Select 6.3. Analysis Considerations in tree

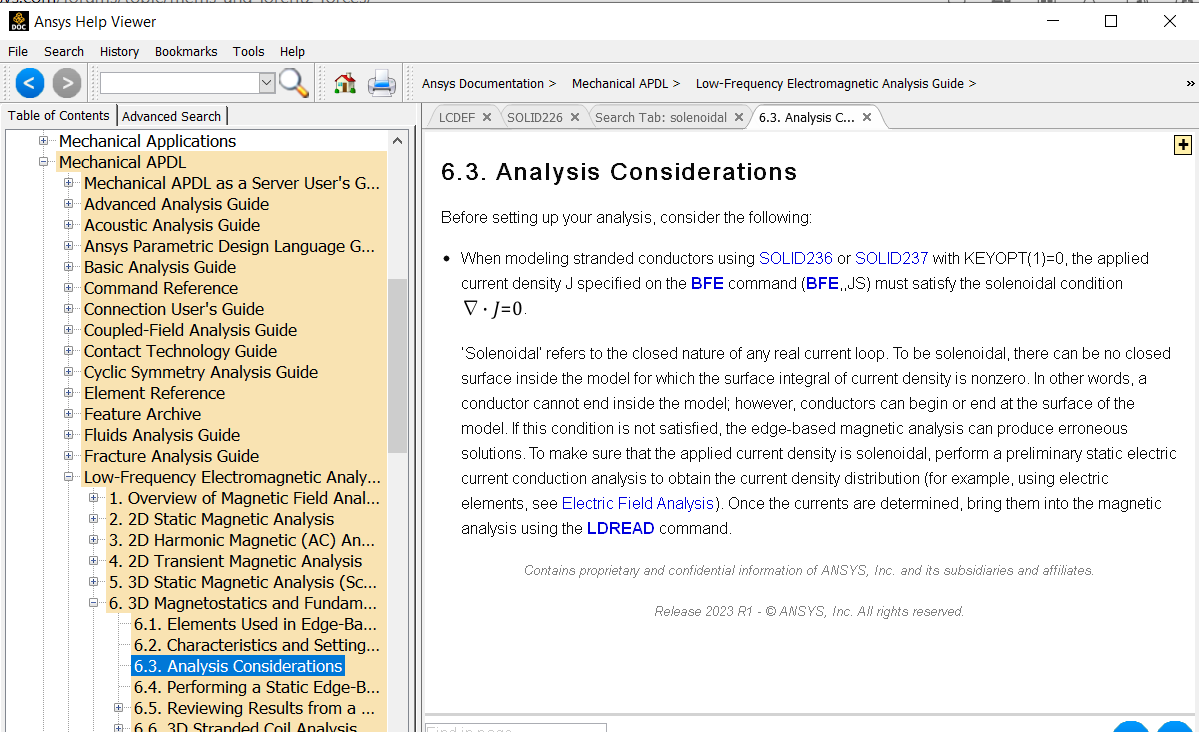coord(238,666)
